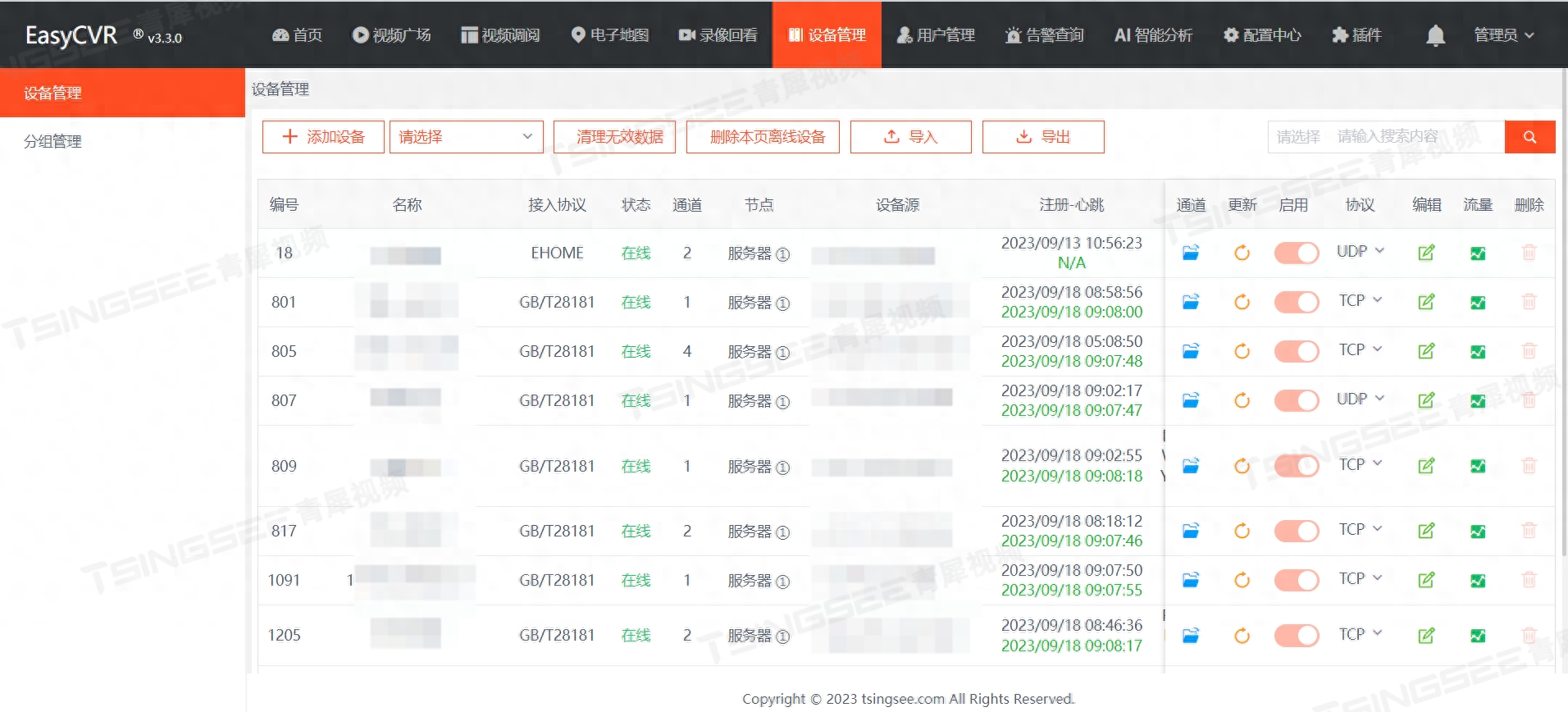Edit device 801 using pencil icon
Viewport: 1568px width, 712px height.
(1426, 302)
